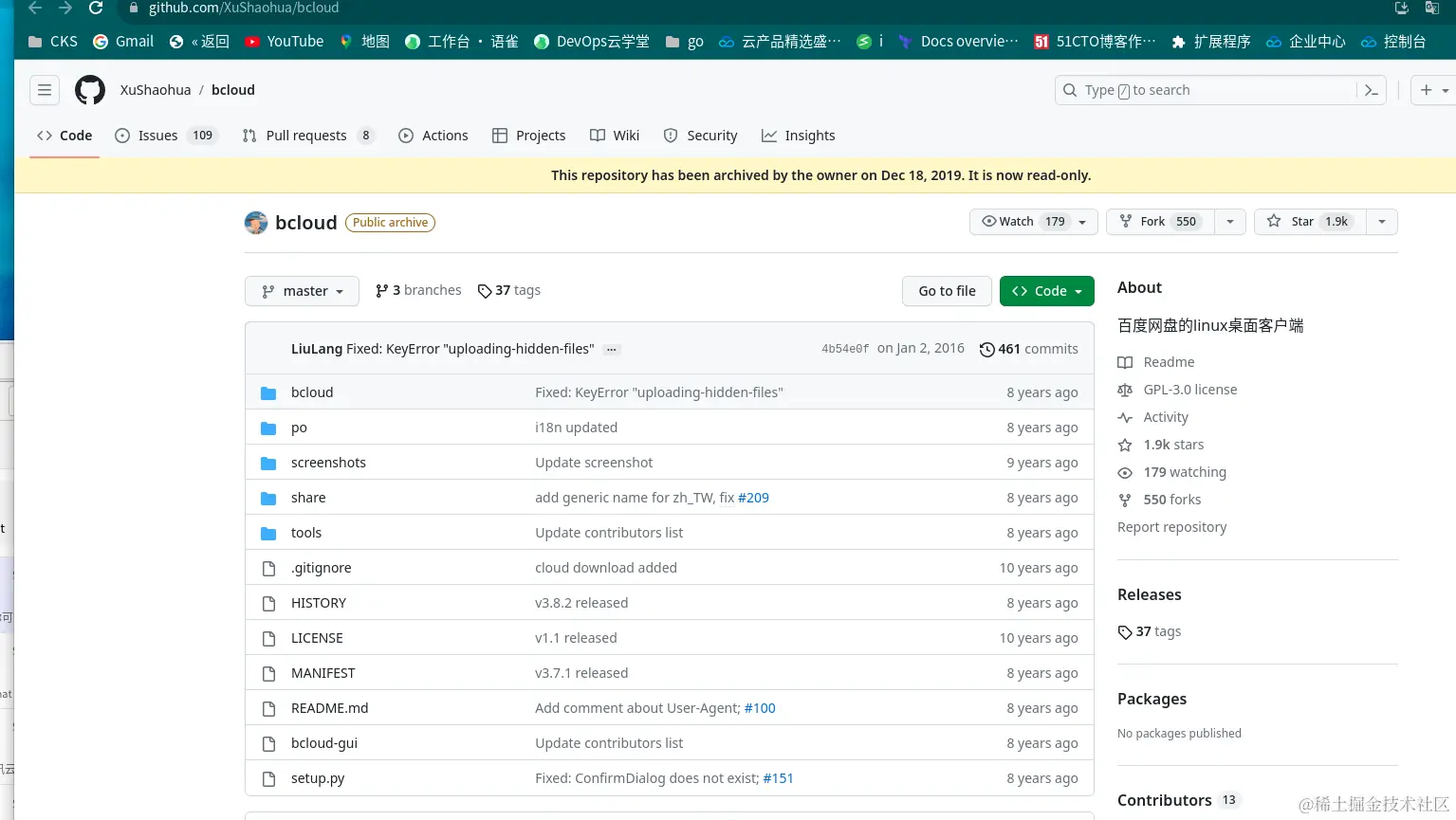Screen dimensions: 1456x820
Task: Open XuShaohua avatar next to bcloud title
Action: (256, 223)
